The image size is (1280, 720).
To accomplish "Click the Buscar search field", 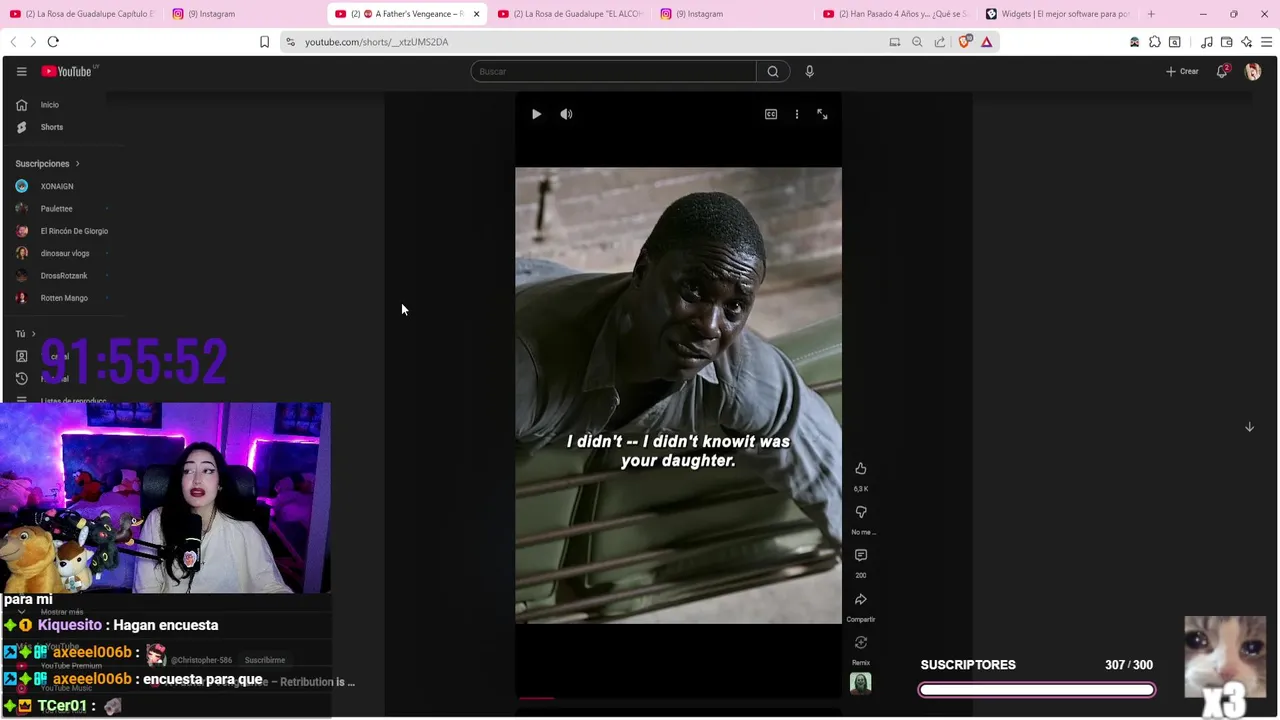I will [613, 71].
